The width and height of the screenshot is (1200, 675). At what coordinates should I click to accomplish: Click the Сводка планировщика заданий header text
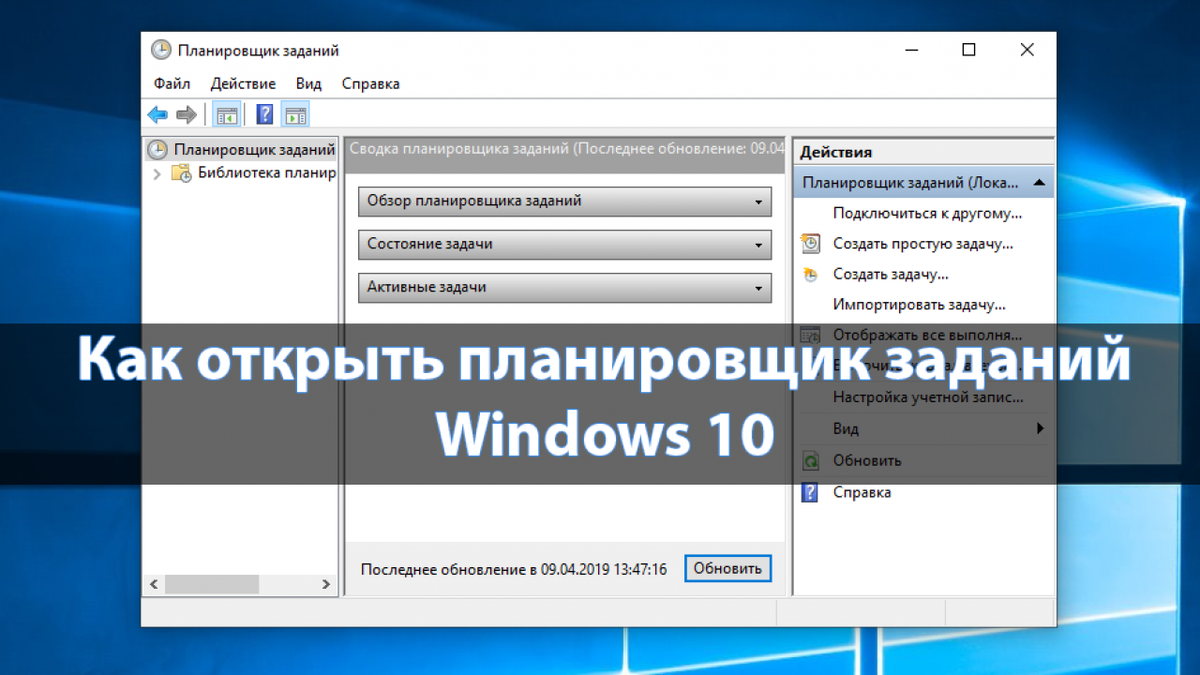point(565,148)
